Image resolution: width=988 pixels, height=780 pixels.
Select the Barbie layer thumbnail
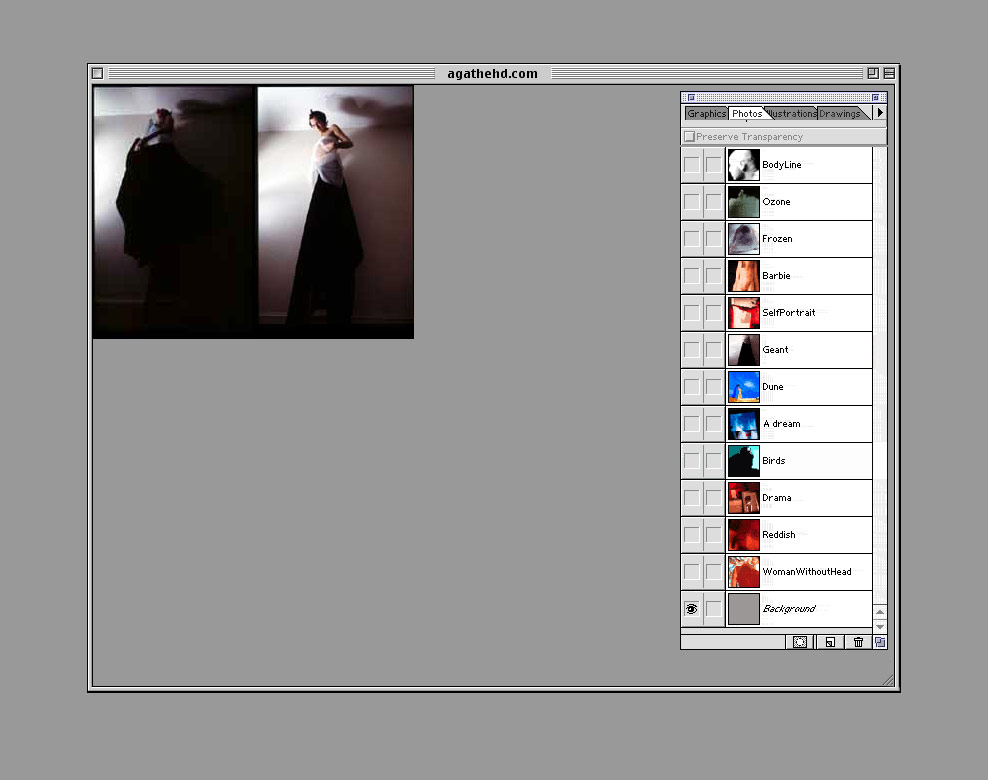[744, 276]
